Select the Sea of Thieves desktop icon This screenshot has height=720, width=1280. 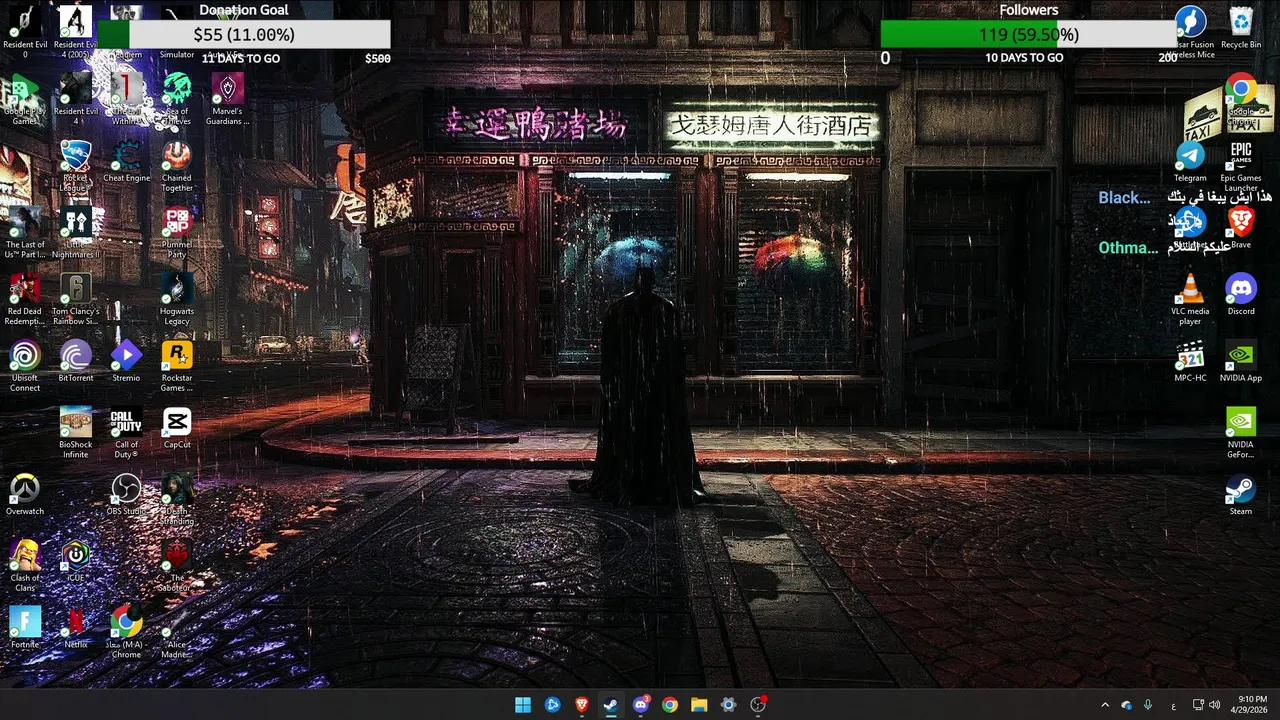coord(177,100)
